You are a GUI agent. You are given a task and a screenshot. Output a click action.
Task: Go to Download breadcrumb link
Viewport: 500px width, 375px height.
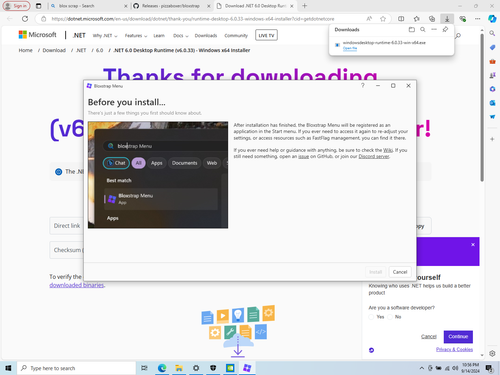54,50
